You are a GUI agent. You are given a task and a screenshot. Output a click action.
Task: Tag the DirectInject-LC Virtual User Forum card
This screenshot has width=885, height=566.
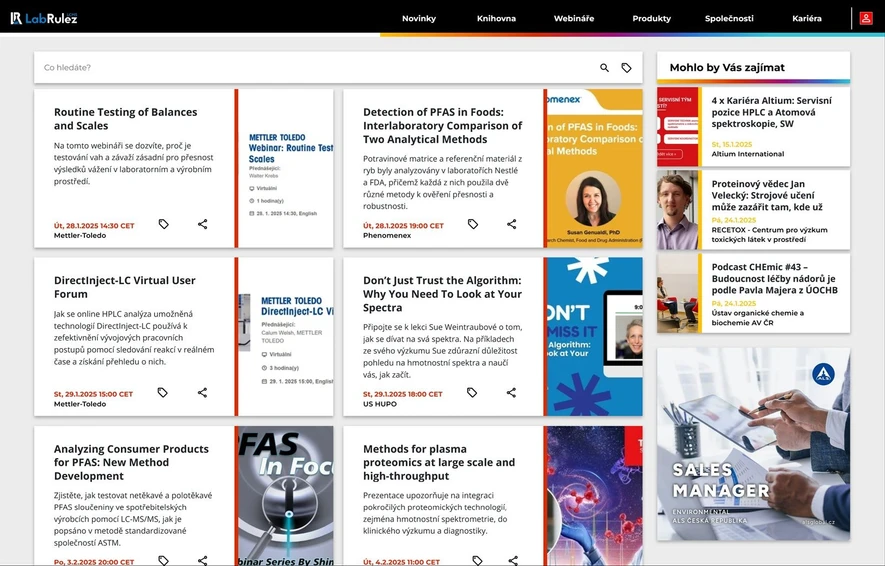click(163, 392)
